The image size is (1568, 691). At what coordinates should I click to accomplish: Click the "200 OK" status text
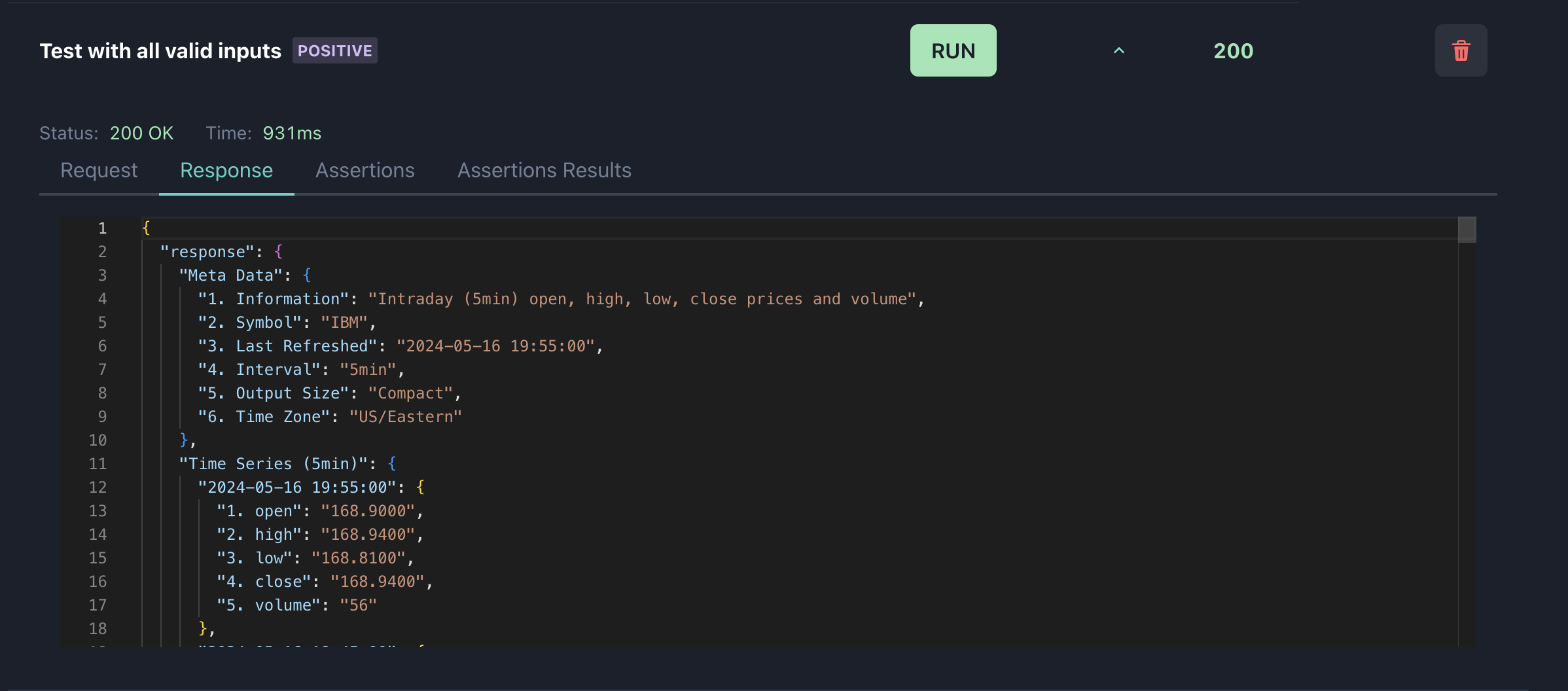point(141,133)
